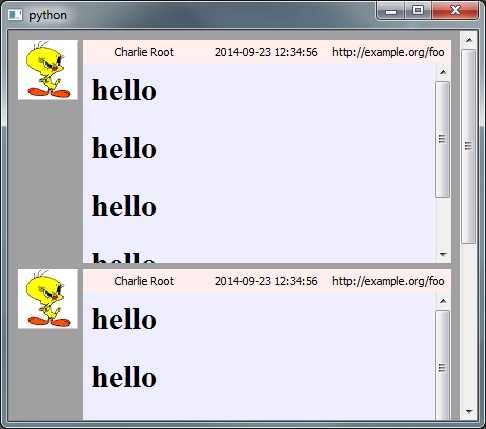Image resolution: width=486 pixels, height=429 pixels.
Task: Click the up arrow of second message scrollbar
Action: point(443,301)
